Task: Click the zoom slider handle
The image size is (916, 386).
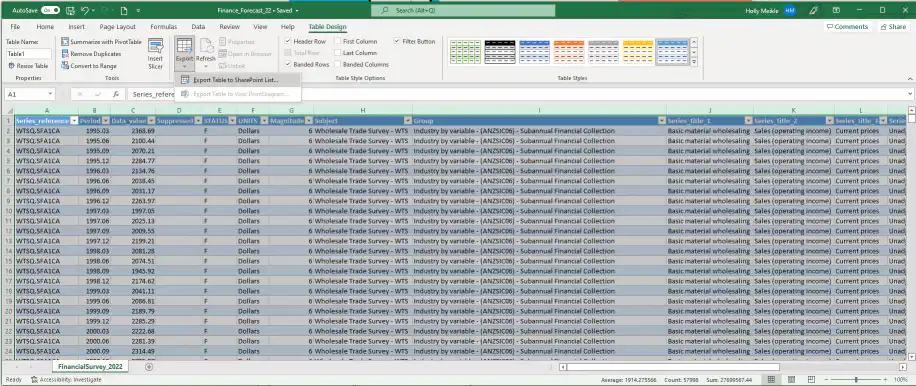Action: (855, 380)
